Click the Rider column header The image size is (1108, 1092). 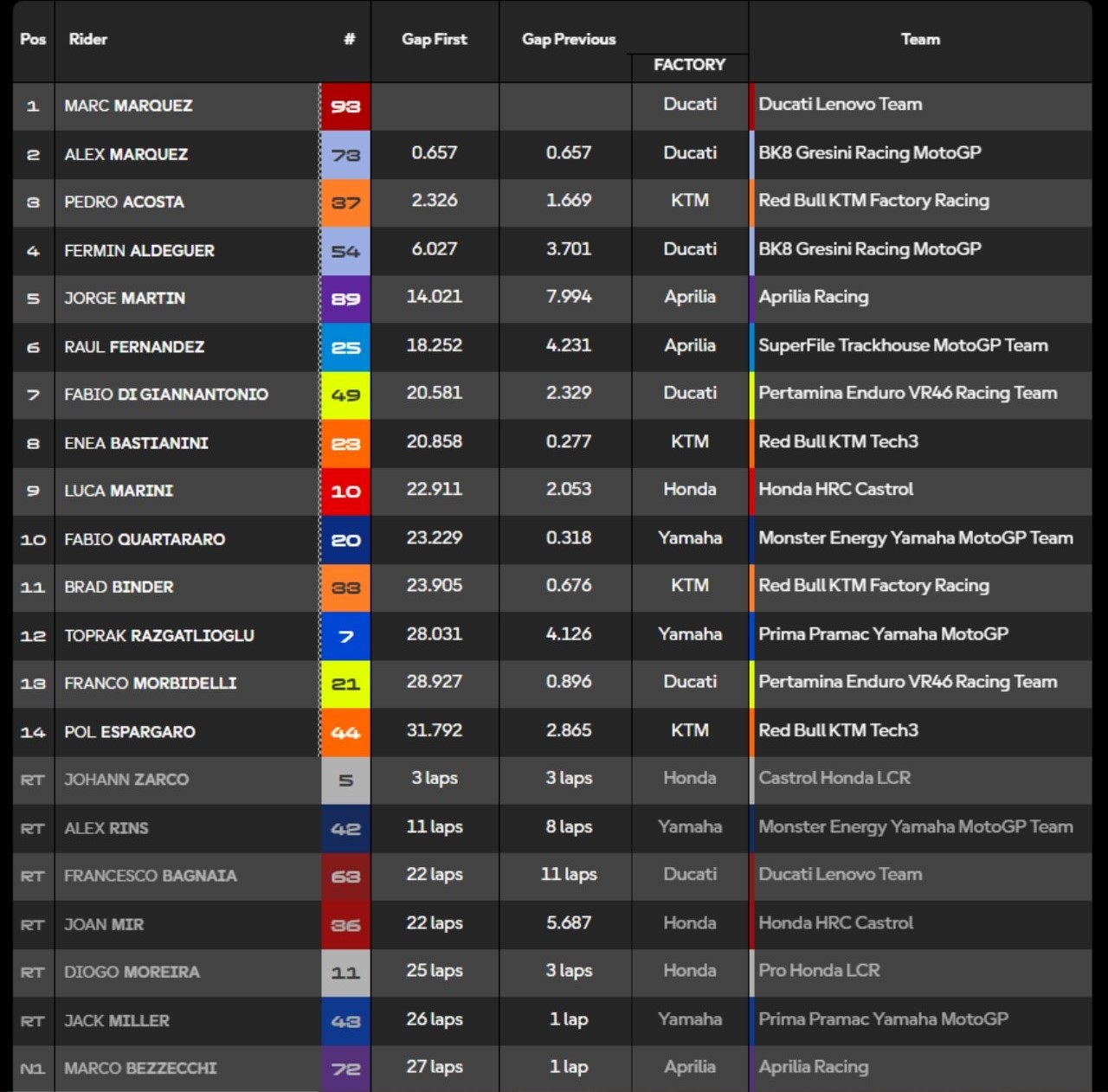[88, 39]
